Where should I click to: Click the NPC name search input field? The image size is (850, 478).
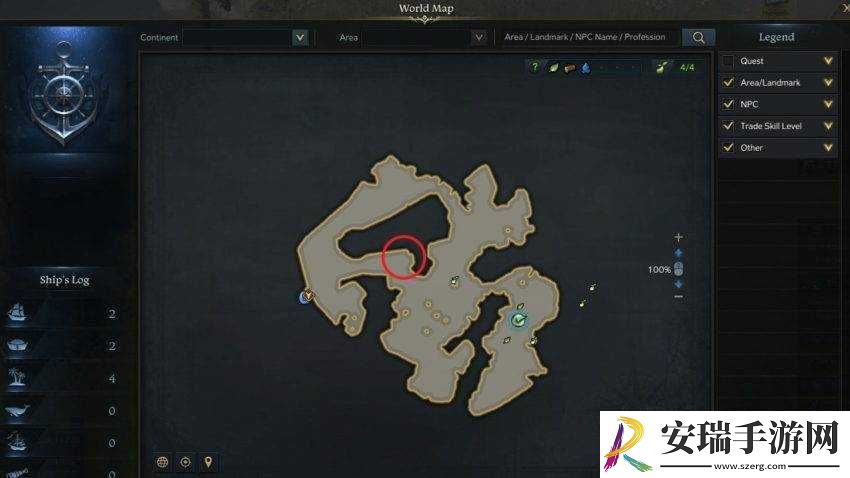point(588,37)
